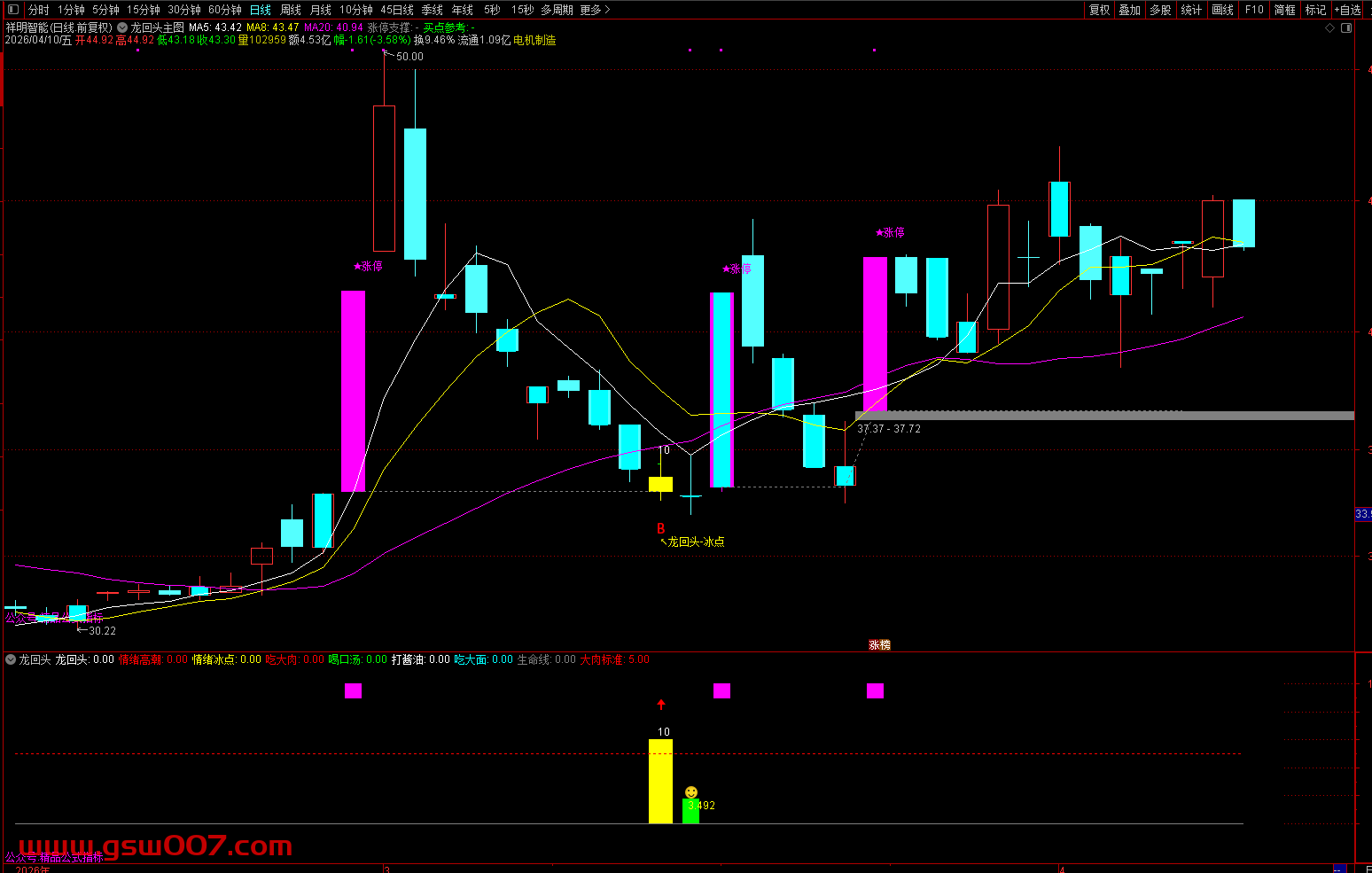The image size is (1372, 873).
Task: Click the diamond icon above chart
Action: coord(1329,28)
